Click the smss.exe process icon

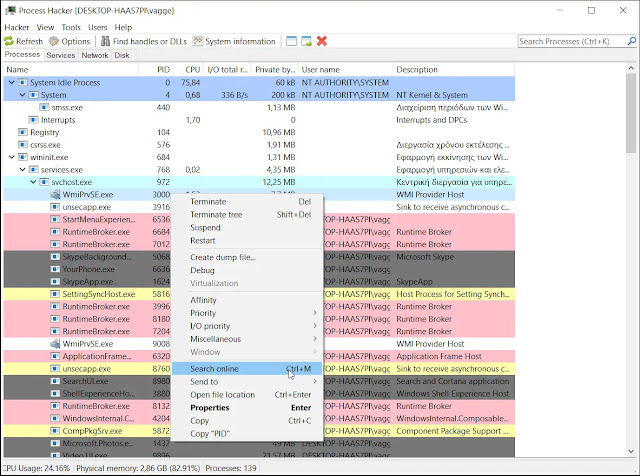coord(44,108)
